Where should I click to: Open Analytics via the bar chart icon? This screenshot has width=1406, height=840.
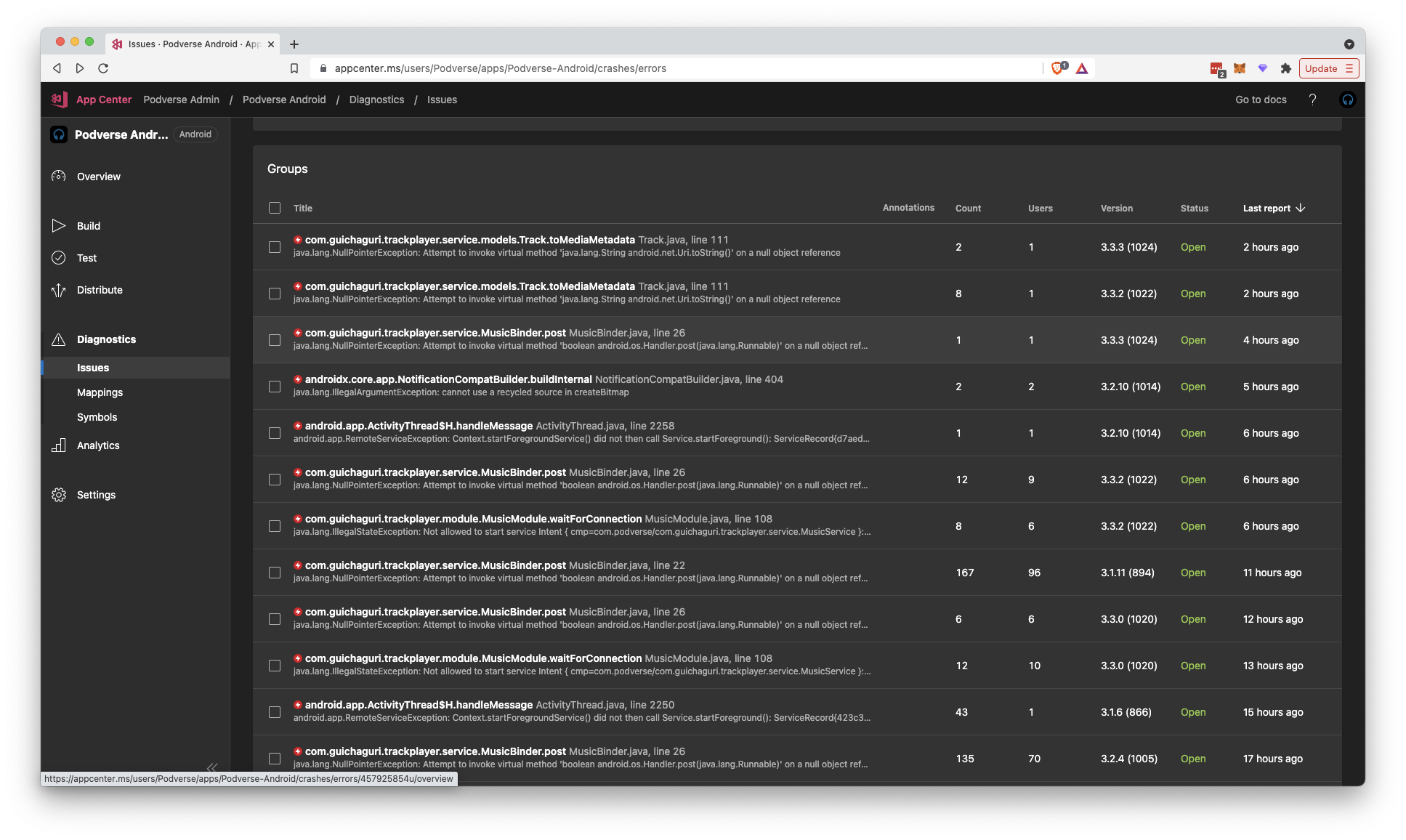point(59,445)
